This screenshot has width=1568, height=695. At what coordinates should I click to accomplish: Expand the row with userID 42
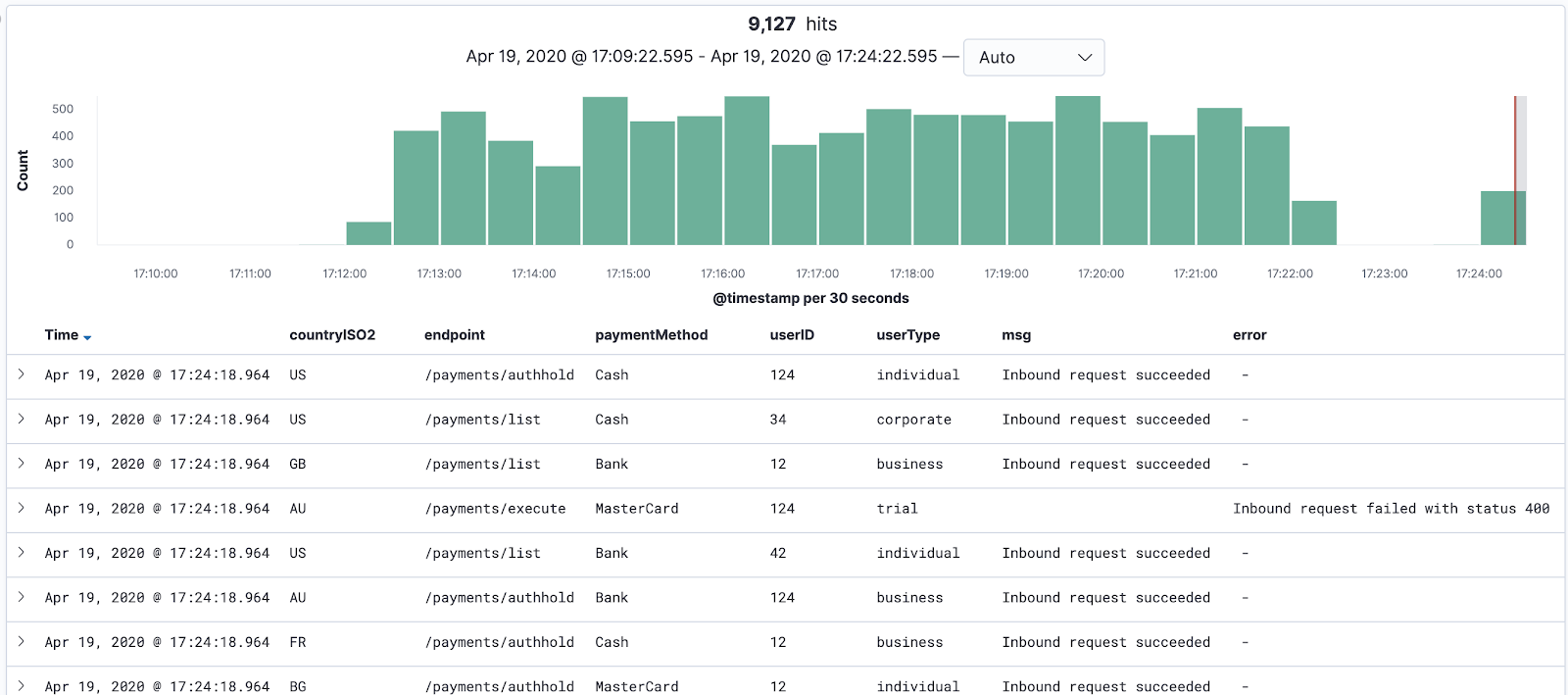click(x=21, y=553)
